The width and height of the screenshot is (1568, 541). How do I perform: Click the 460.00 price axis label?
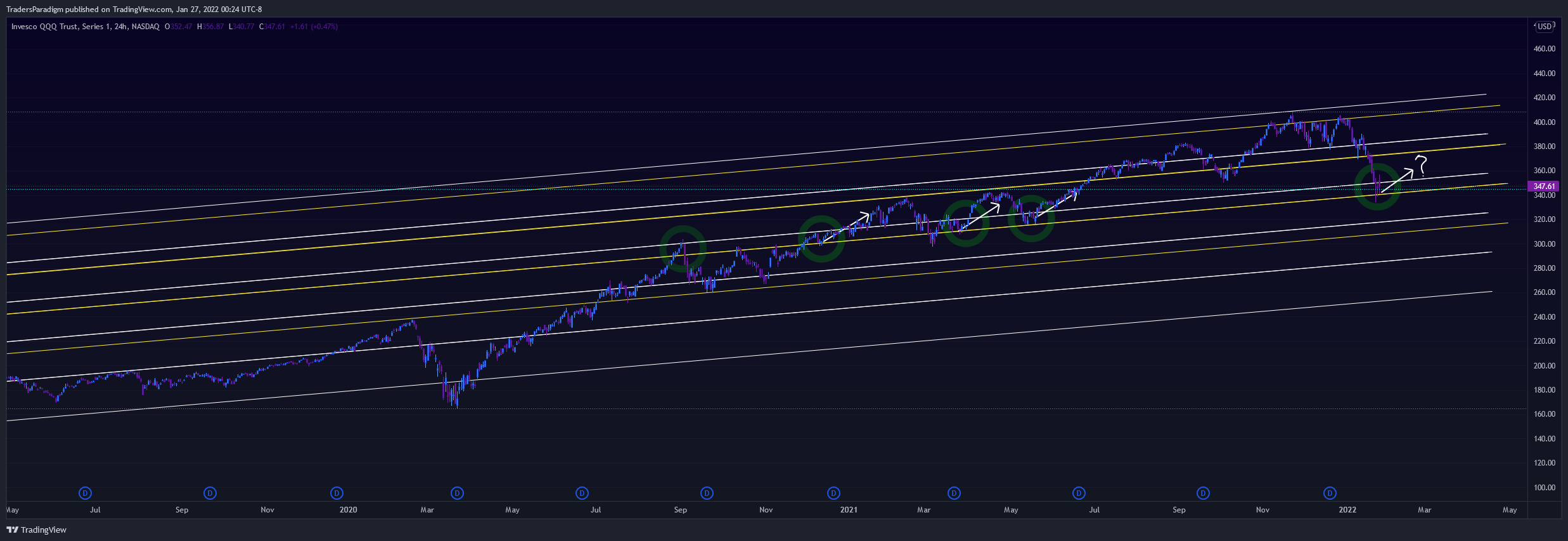[1544, 49]
